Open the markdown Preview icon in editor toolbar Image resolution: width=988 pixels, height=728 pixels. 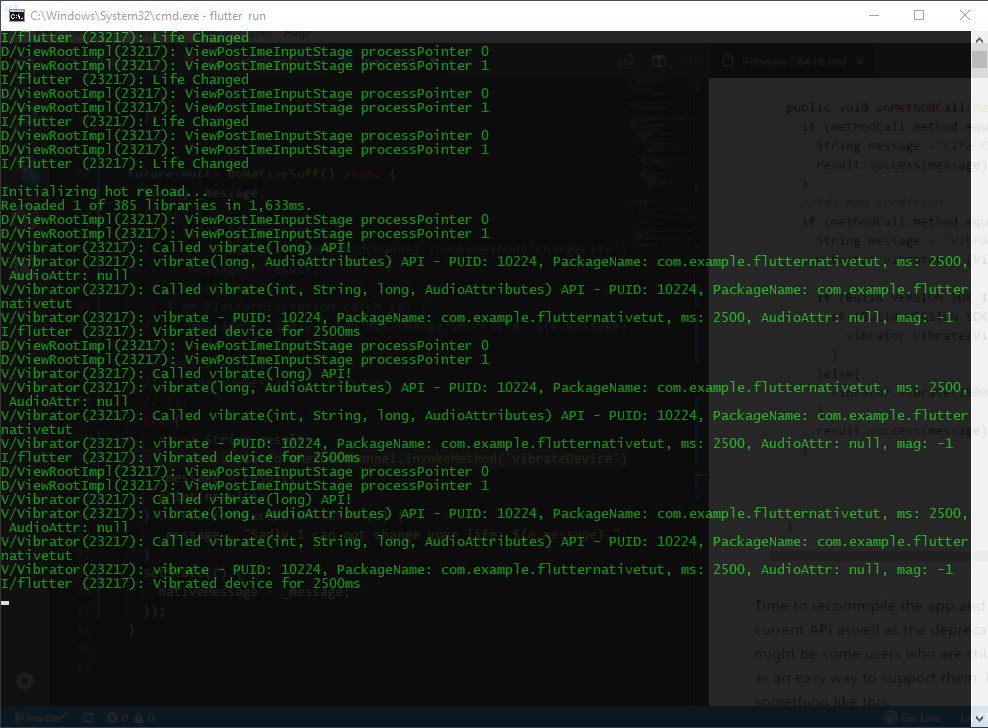coord(628,61)
